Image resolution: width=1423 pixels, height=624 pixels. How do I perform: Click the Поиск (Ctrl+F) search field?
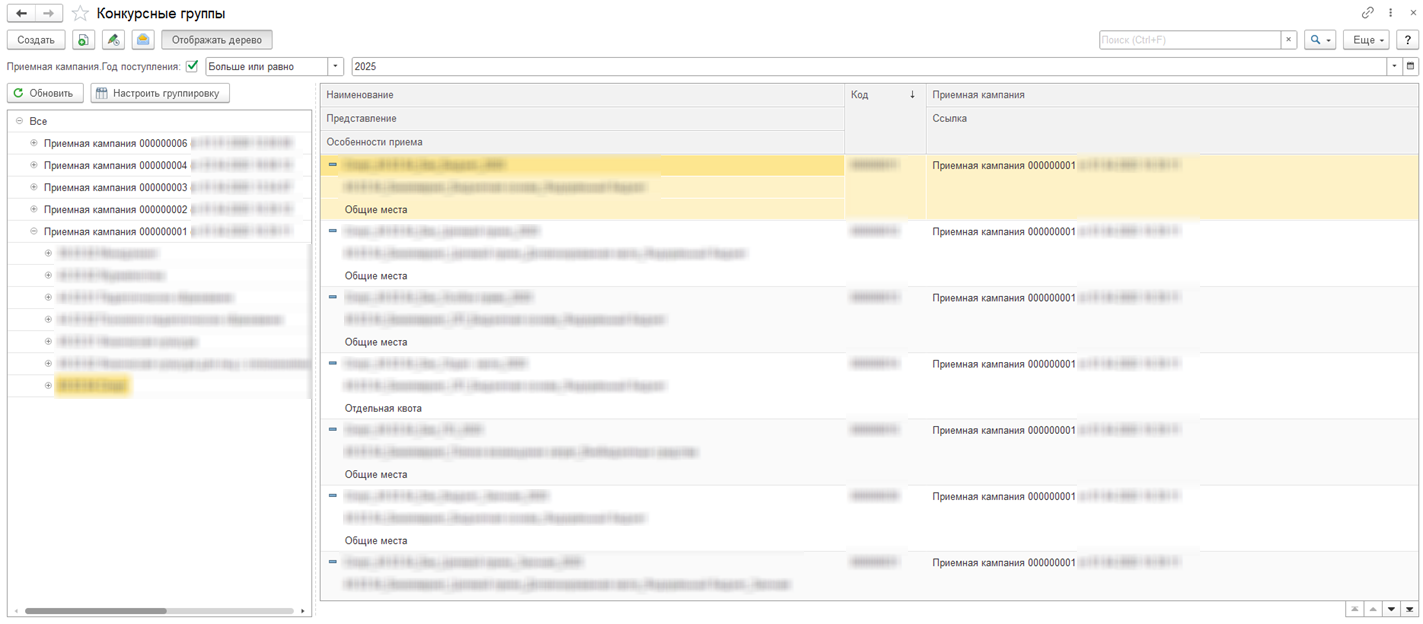pyautogui.click(x=1189, y=40)
